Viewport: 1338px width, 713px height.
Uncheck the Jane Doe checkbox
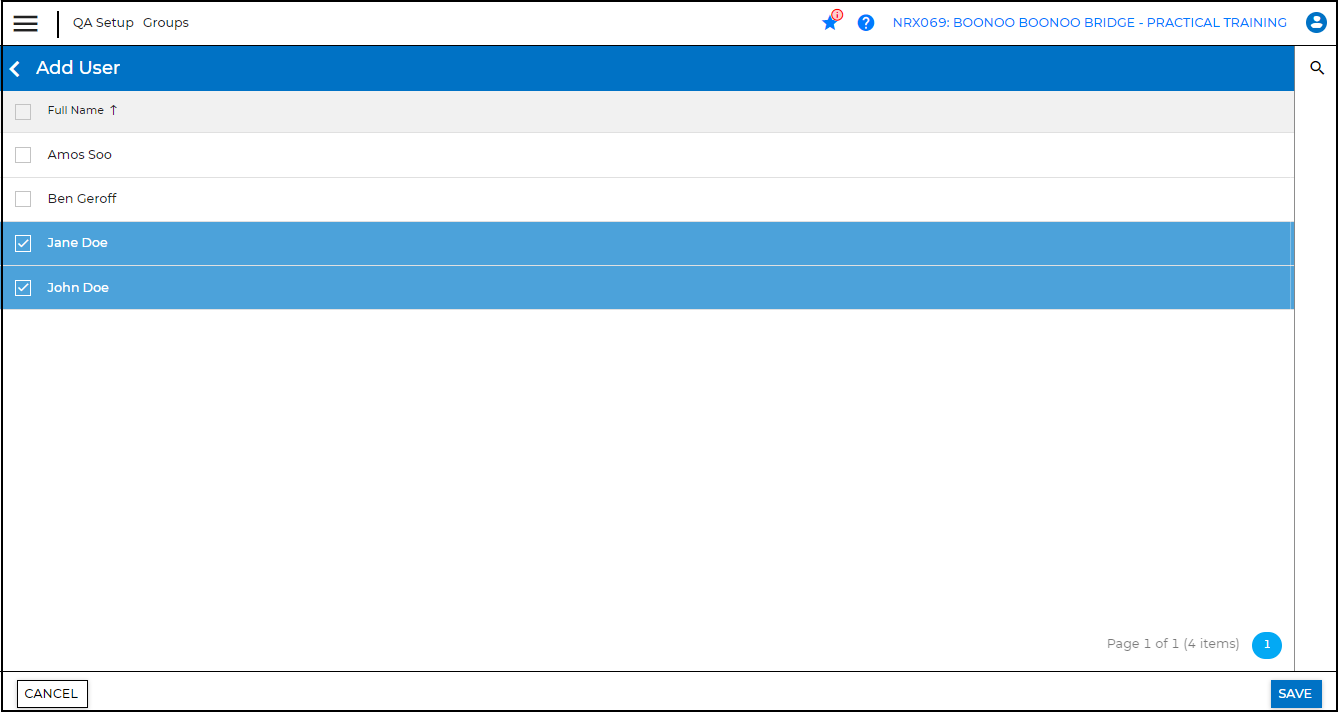point(23,243)
